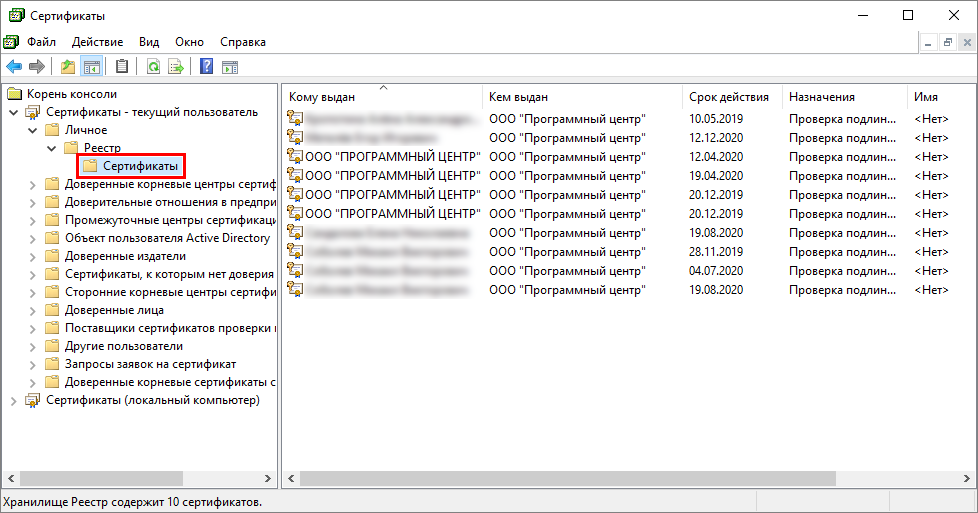Open the Справка menu
This screenshot has height=513, width=978.
click(x=242, y=42)
